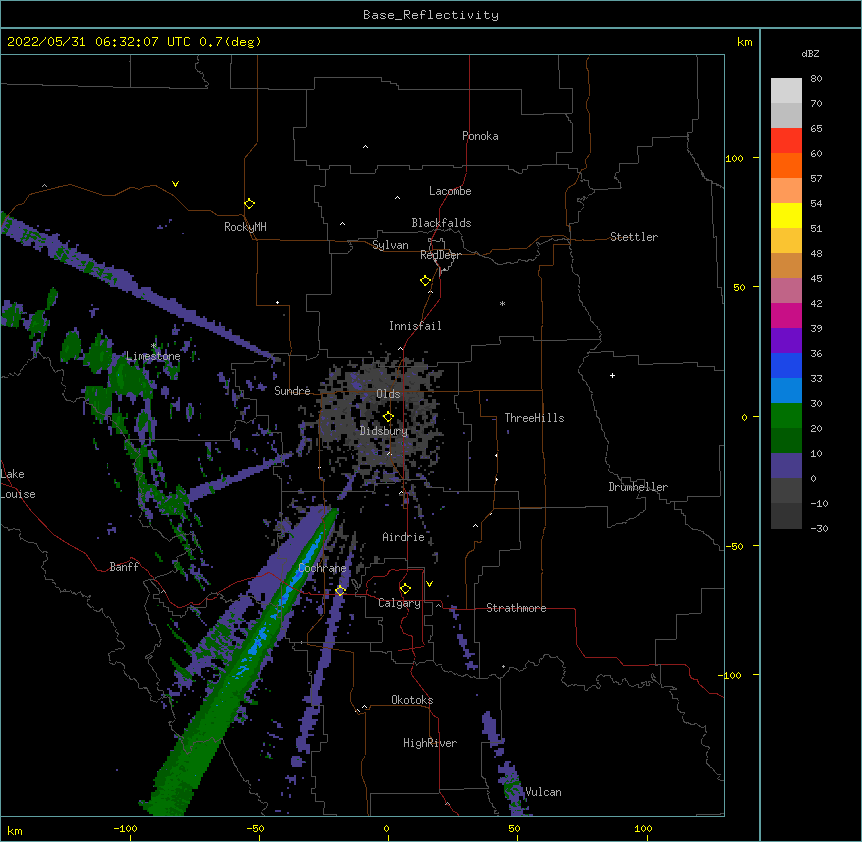The image size is (862, 842).
Task: Select the RockyMH map label
Action: click(x=245, y=227)
